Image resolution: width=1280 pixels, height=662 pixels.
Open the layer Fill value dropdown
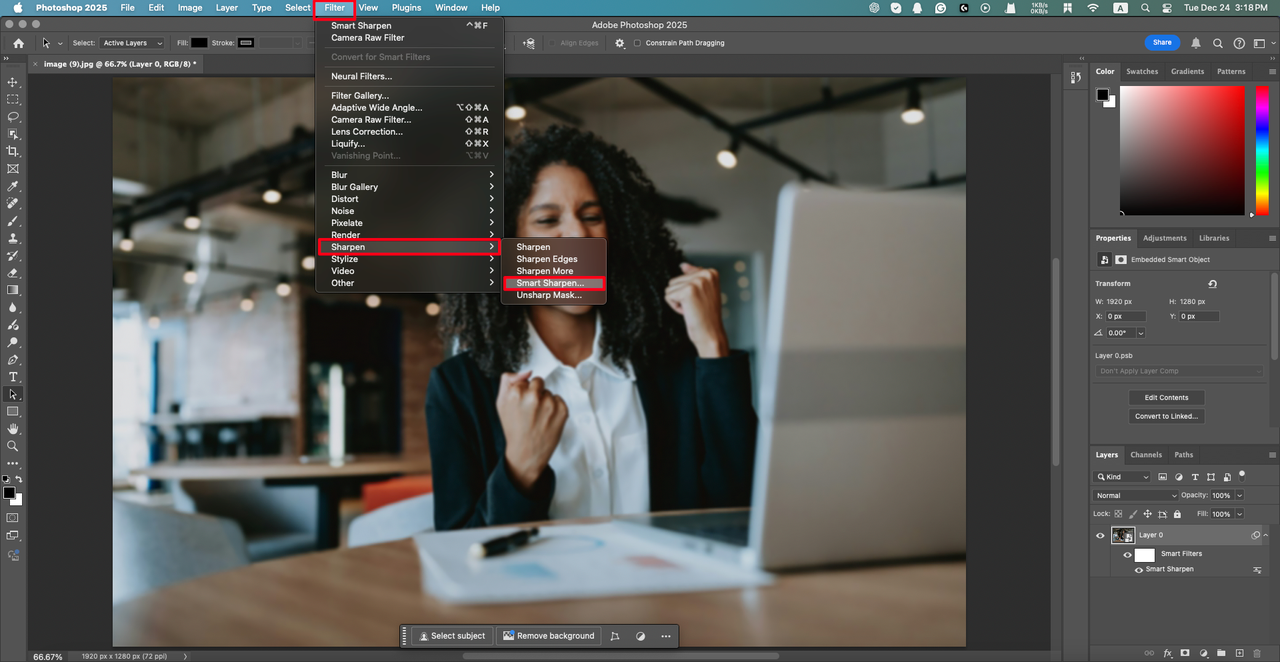point(1240,514)
